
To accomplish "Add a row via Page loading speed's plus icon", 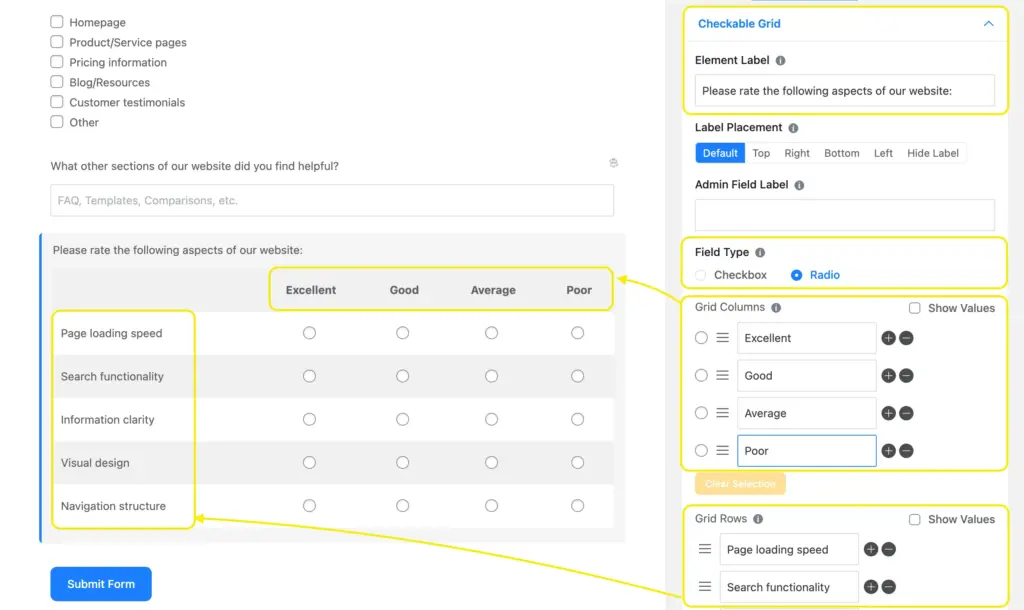I will coord(870,549).
